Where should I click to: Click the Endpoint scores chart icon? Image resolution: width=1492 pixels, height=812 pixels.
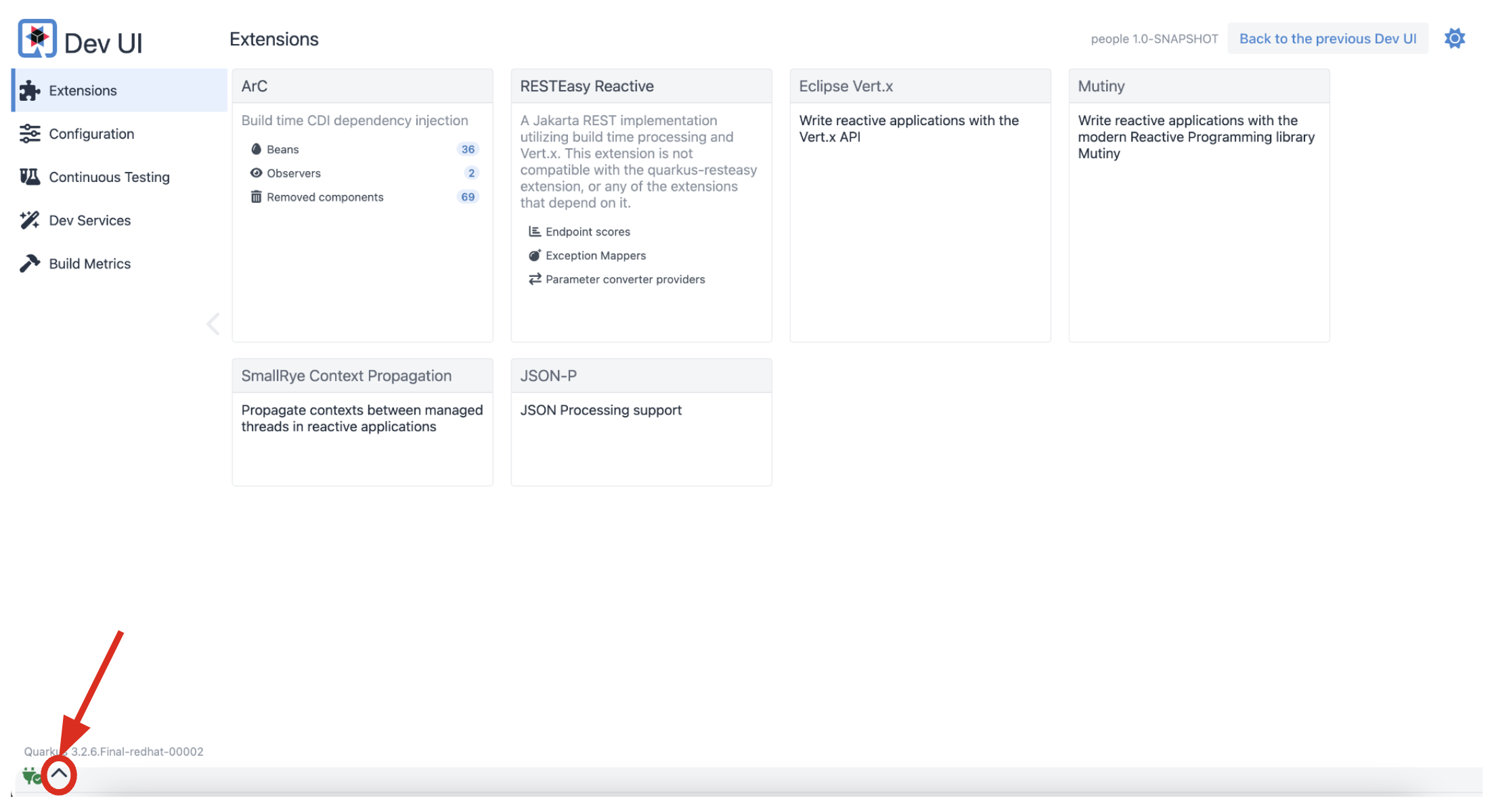tap(535, 231)
